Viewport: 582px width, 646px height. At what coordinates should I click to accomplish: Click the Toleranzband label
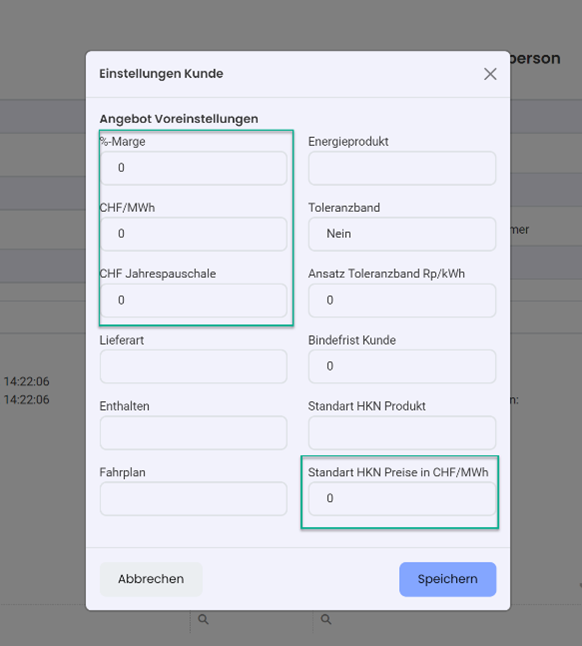click(x=344, y=208)
